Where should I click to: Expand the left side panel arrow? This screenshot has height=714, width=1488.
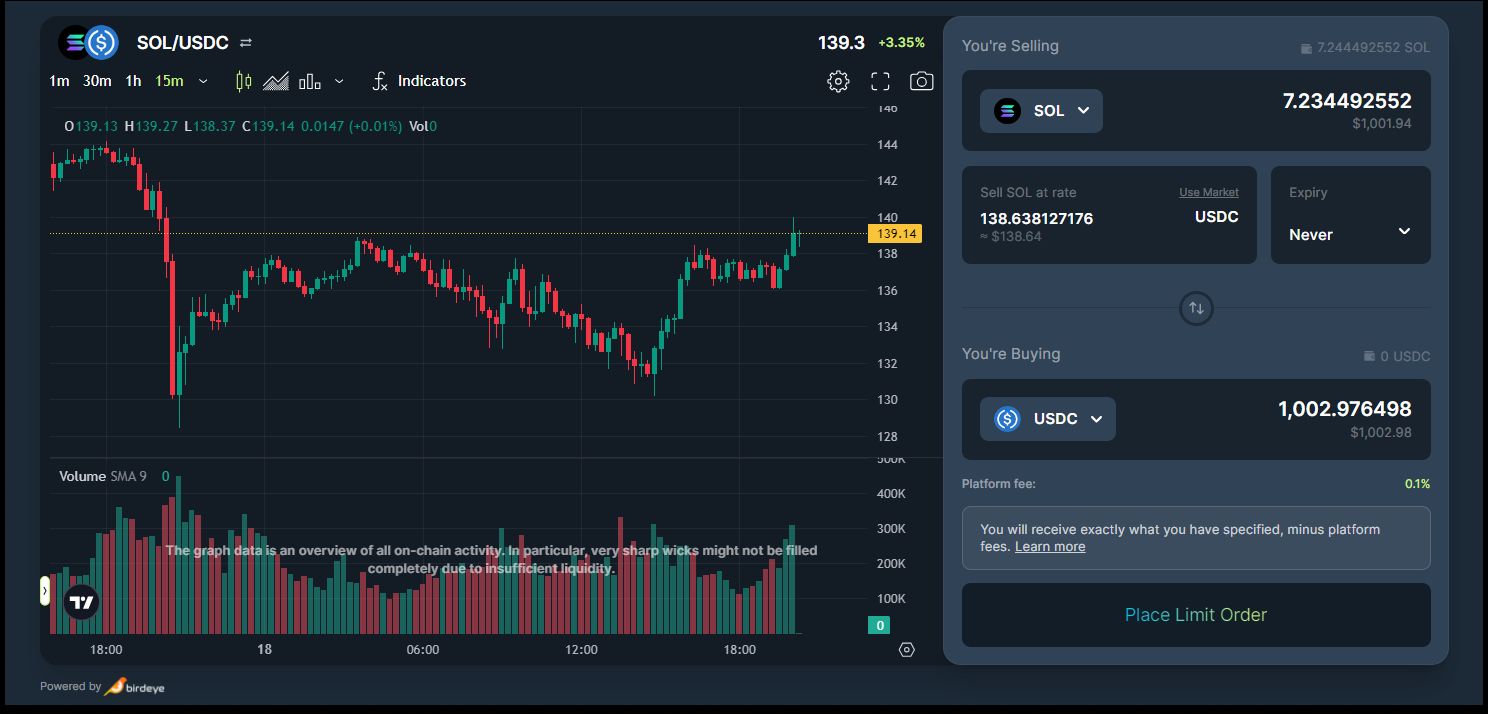(x=45, y=591)
